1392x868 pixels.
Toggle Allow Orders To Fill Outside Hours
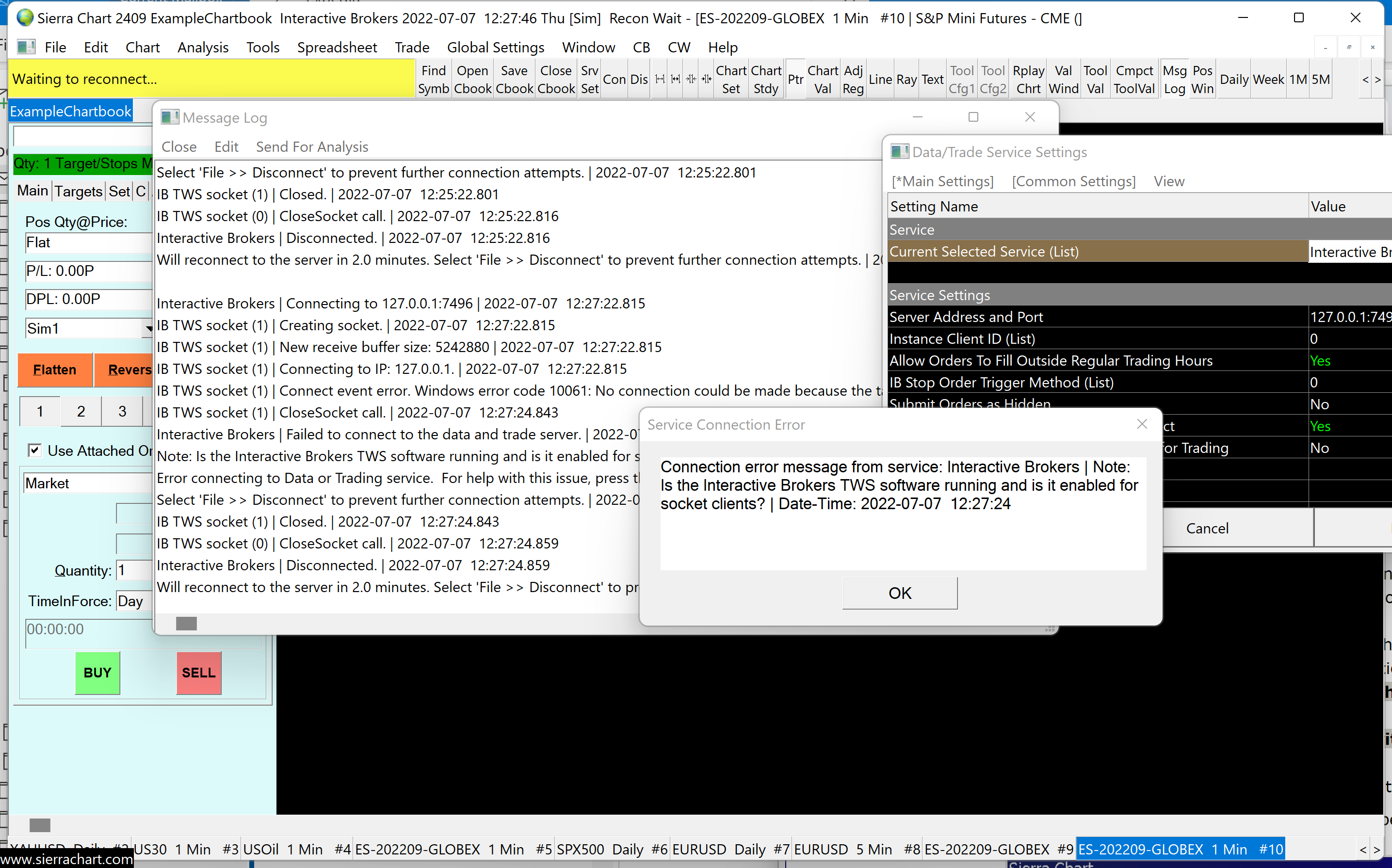click(1320, 360)
